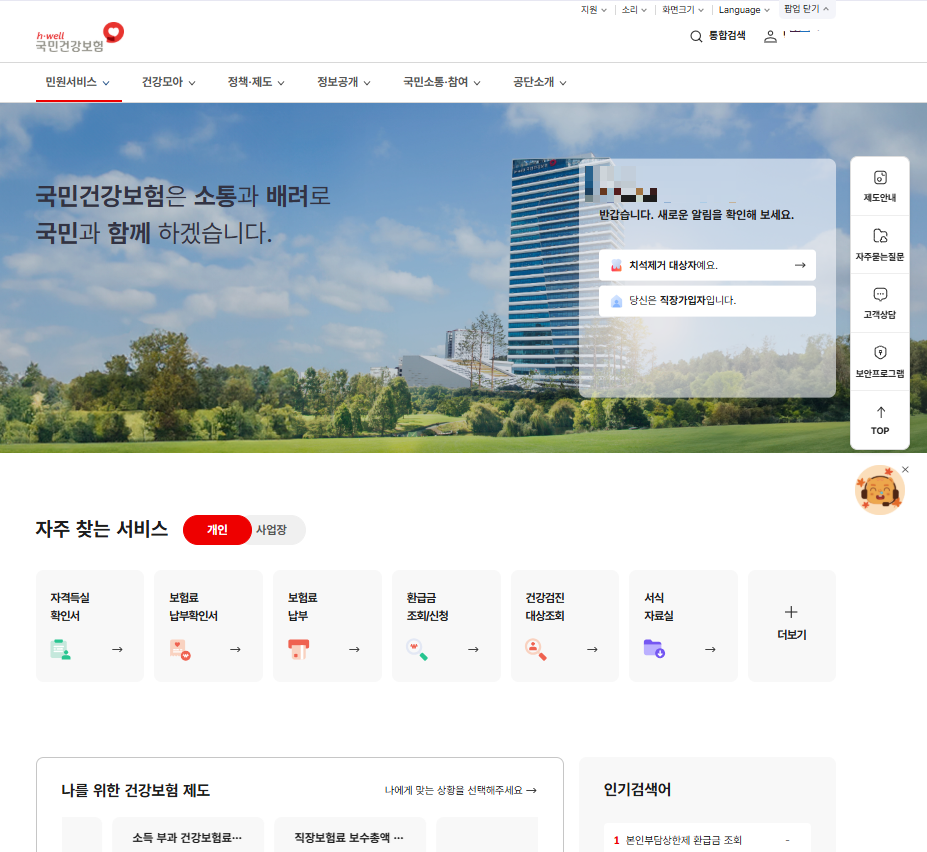Close the chatbot banner with the X

[905, 468]
